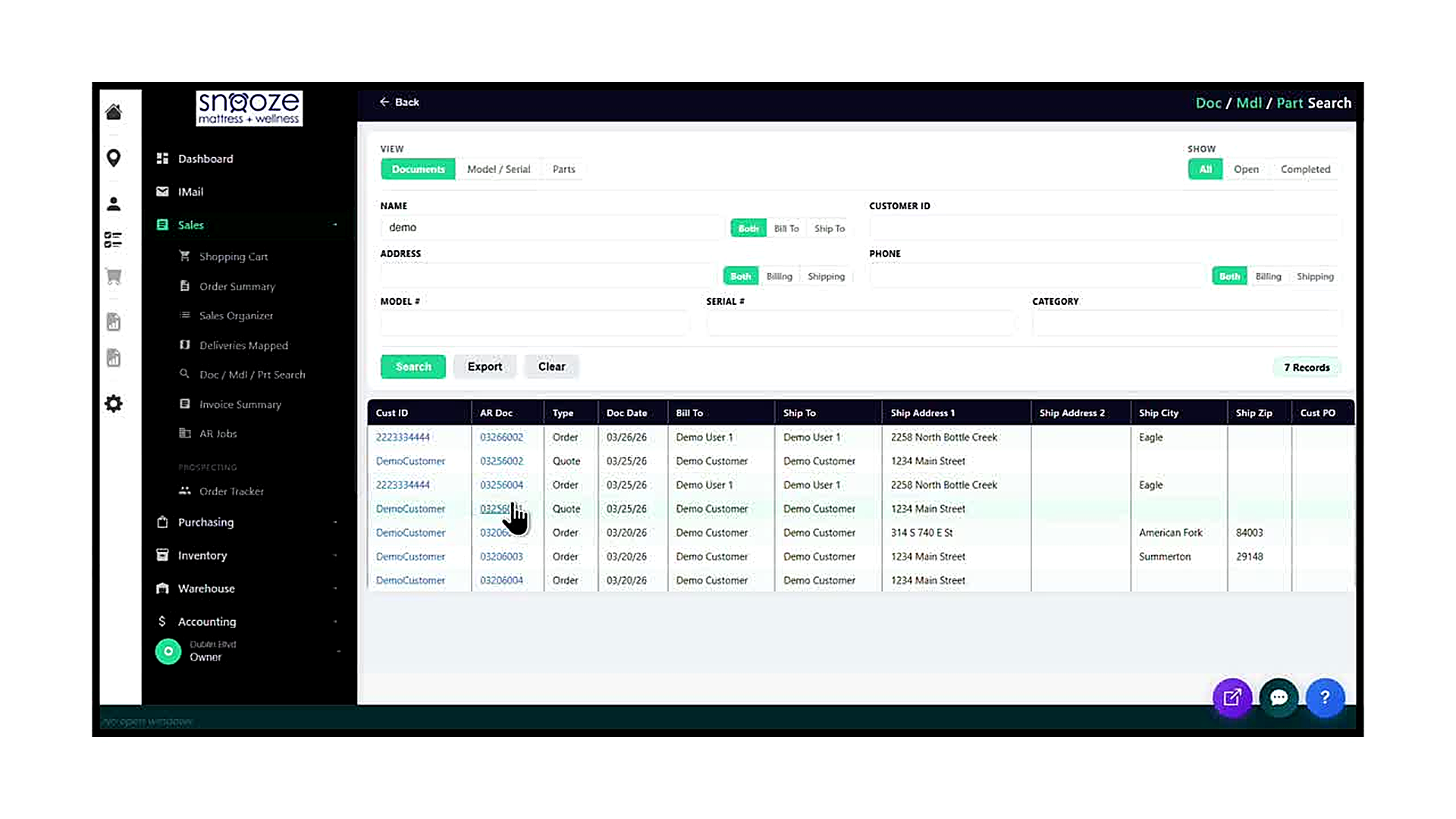Image resolution: width=1456 pixels, height=819 pixels.
Task: Click the location pin icon
Action: (114, 158)
